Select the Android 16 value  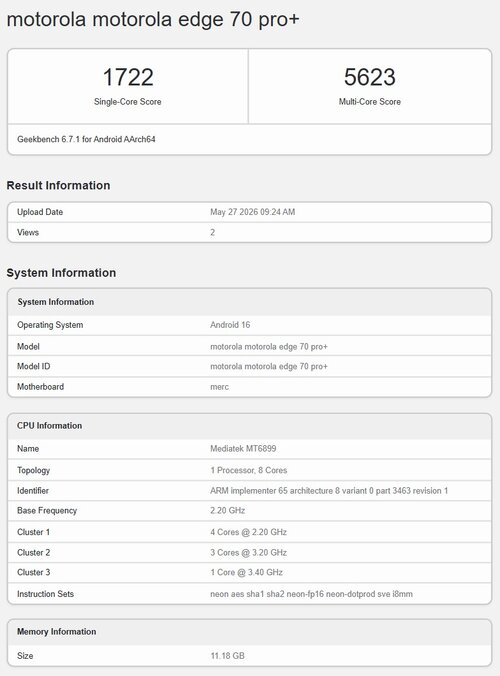pyautogui.click(x=230, y=325)
